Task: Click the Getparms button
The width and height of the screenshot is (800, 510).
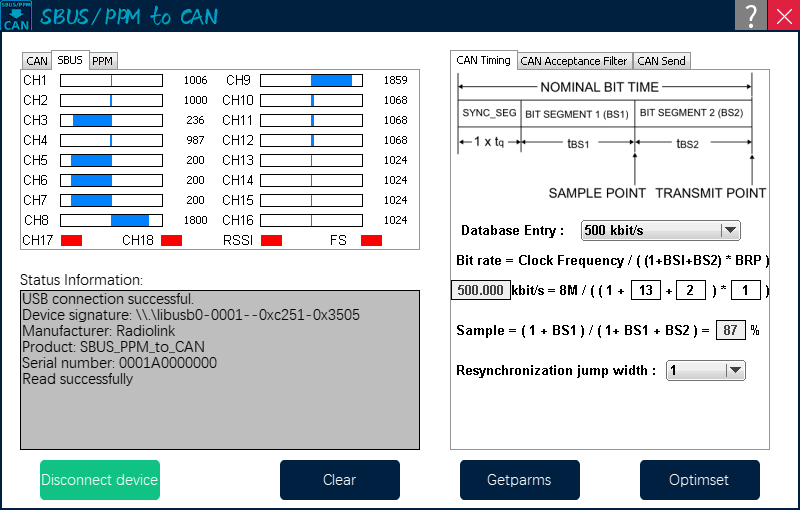Action: 520,480
